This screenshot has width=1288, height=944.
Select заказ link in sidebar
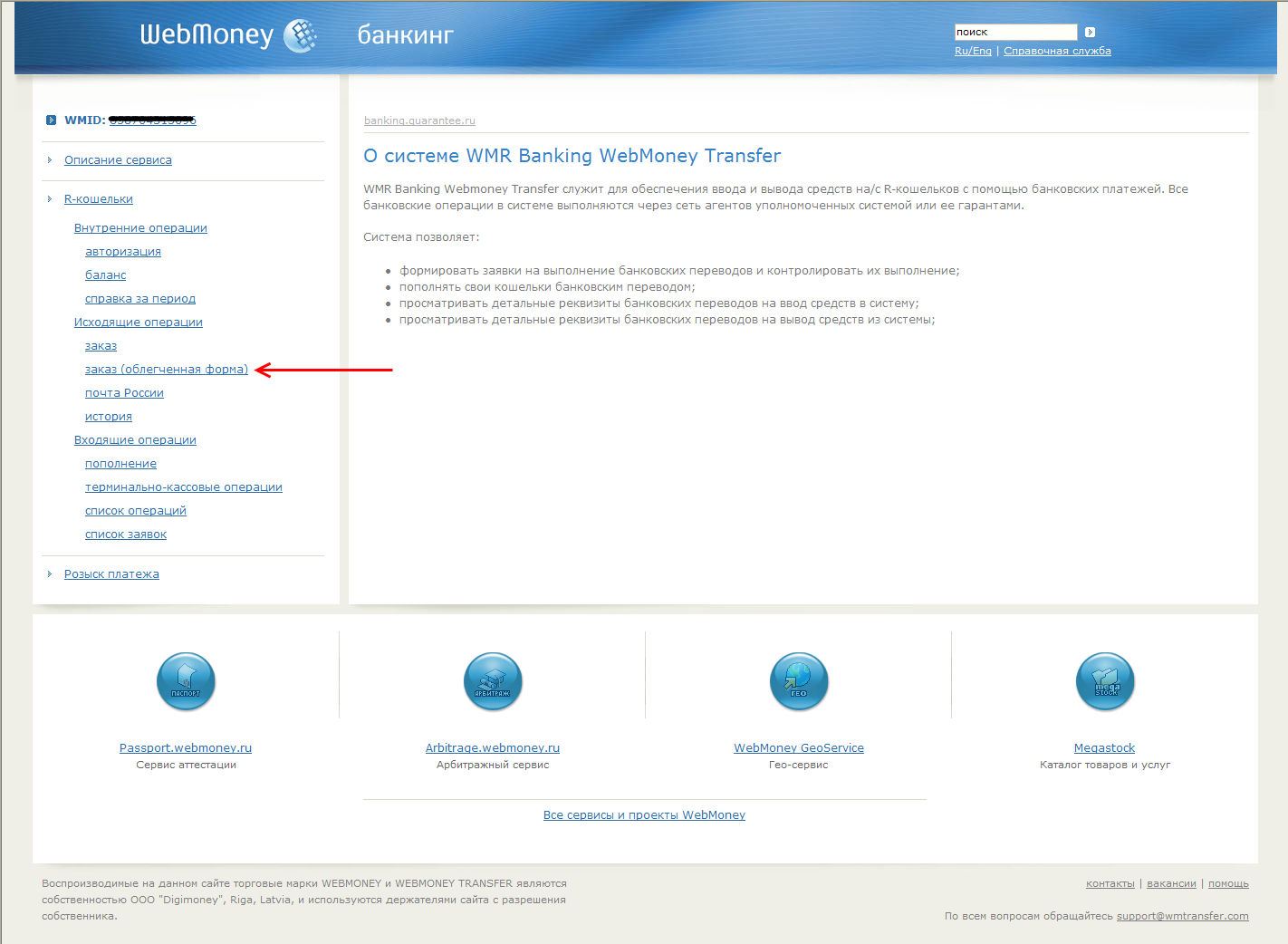pyautogui.click(x=101, y=346)
